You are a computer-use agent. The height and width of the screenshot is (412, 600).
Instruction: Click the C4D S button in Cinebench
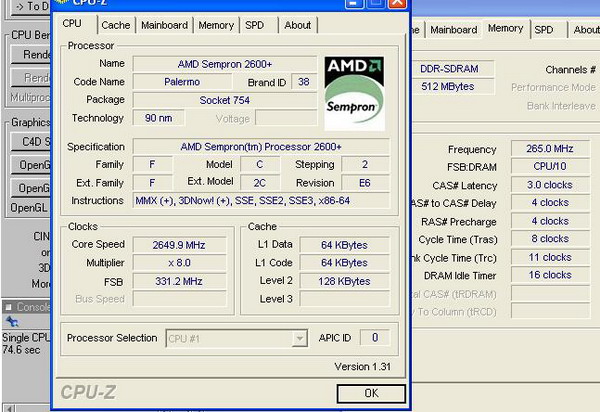[x=31, y=142]
